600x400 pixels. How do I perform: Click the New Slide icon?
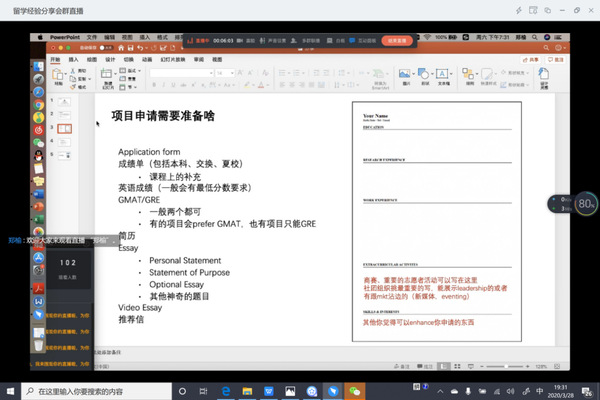click(106, 74)
